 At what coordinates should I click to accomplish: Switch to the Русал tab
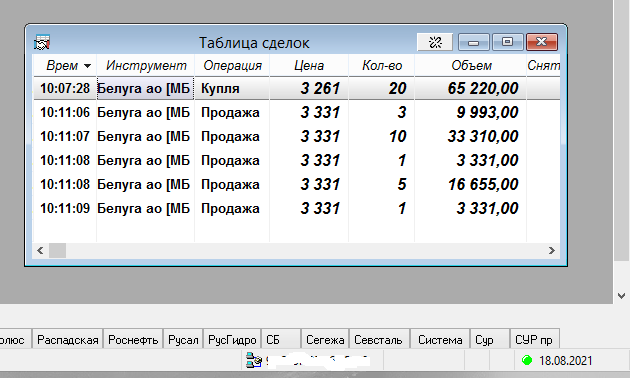[x=183, y=340]
